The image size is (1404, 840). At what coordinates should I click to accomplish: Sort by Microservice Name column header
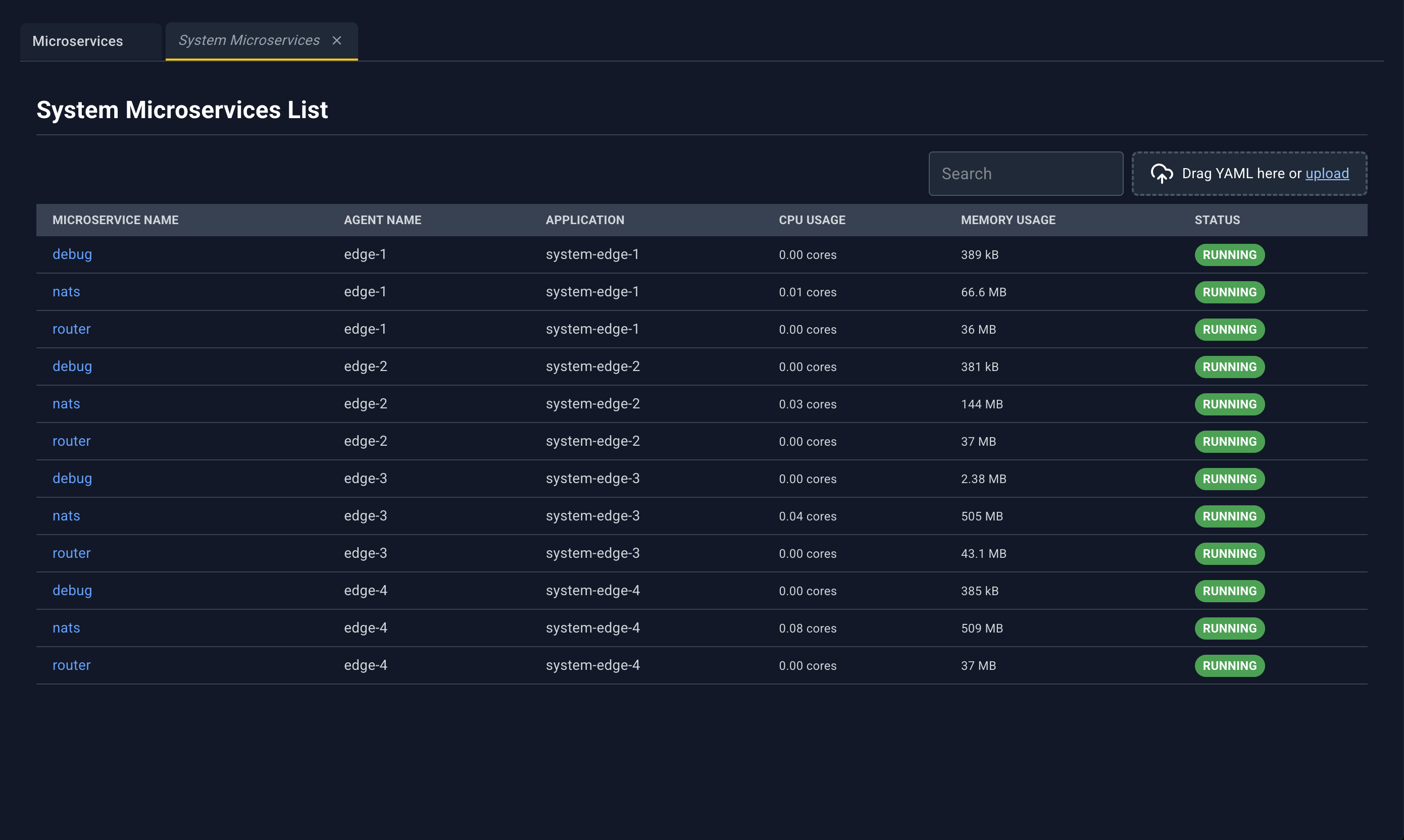tap(116, 220)
